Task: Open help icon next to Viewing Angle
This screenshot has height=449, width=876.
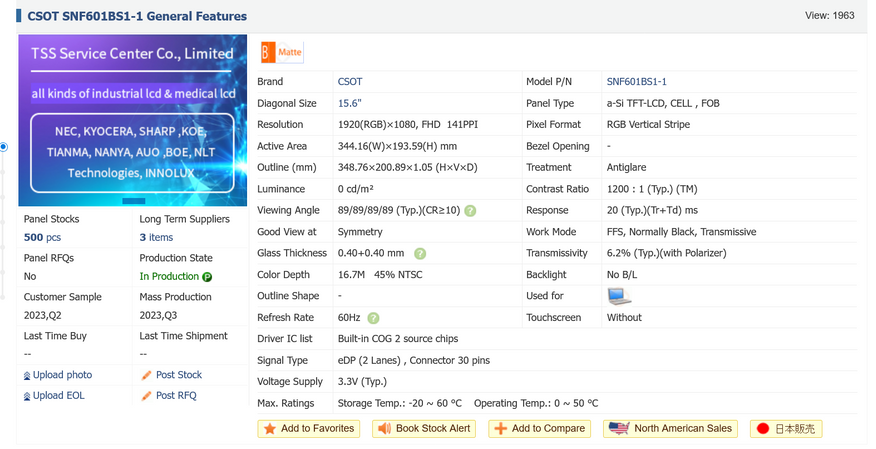Action: tap(470, 211)
